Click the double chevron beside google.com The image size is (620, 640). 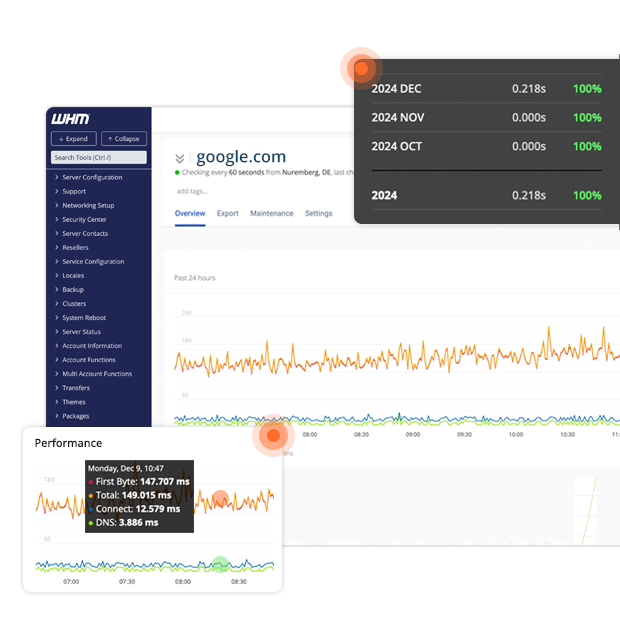(x=180, y=158)
